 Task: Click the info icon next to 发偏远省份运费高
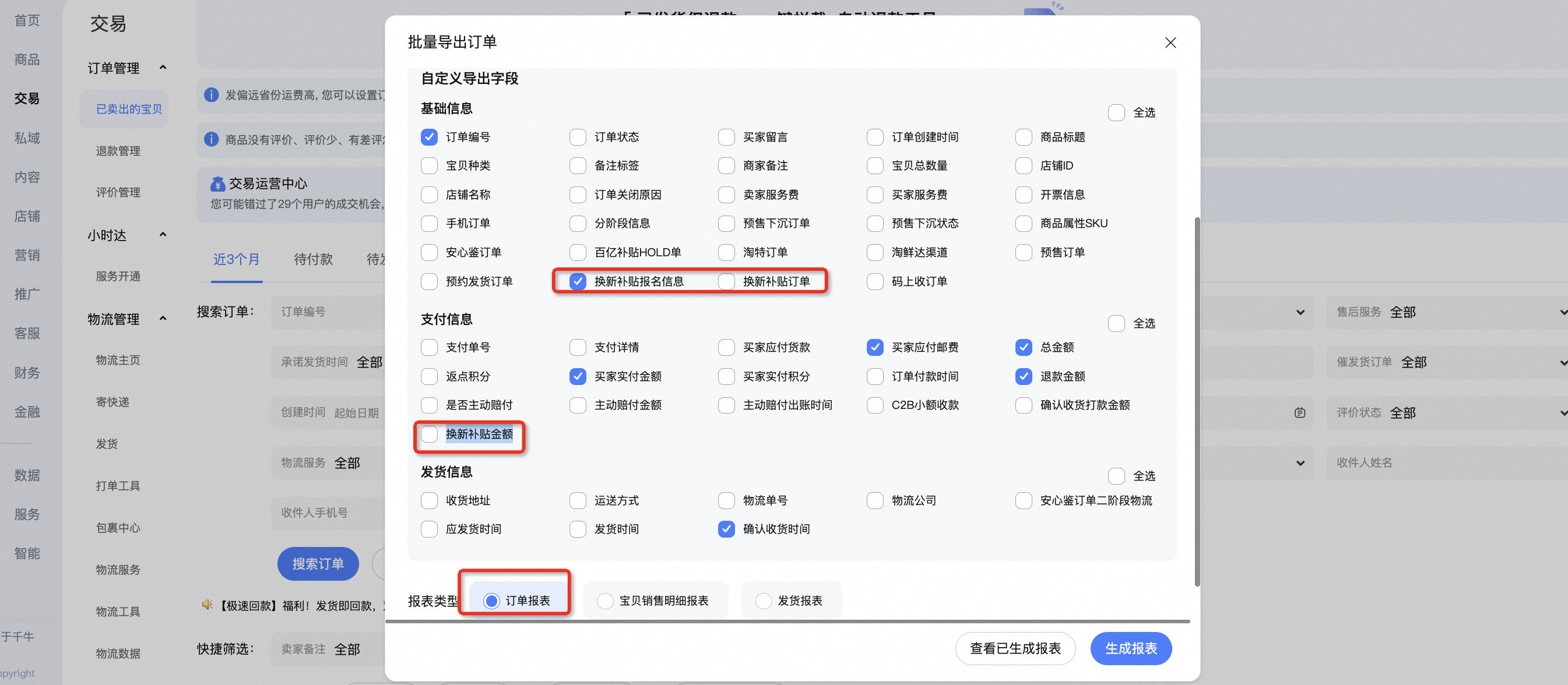coord(210,95)
